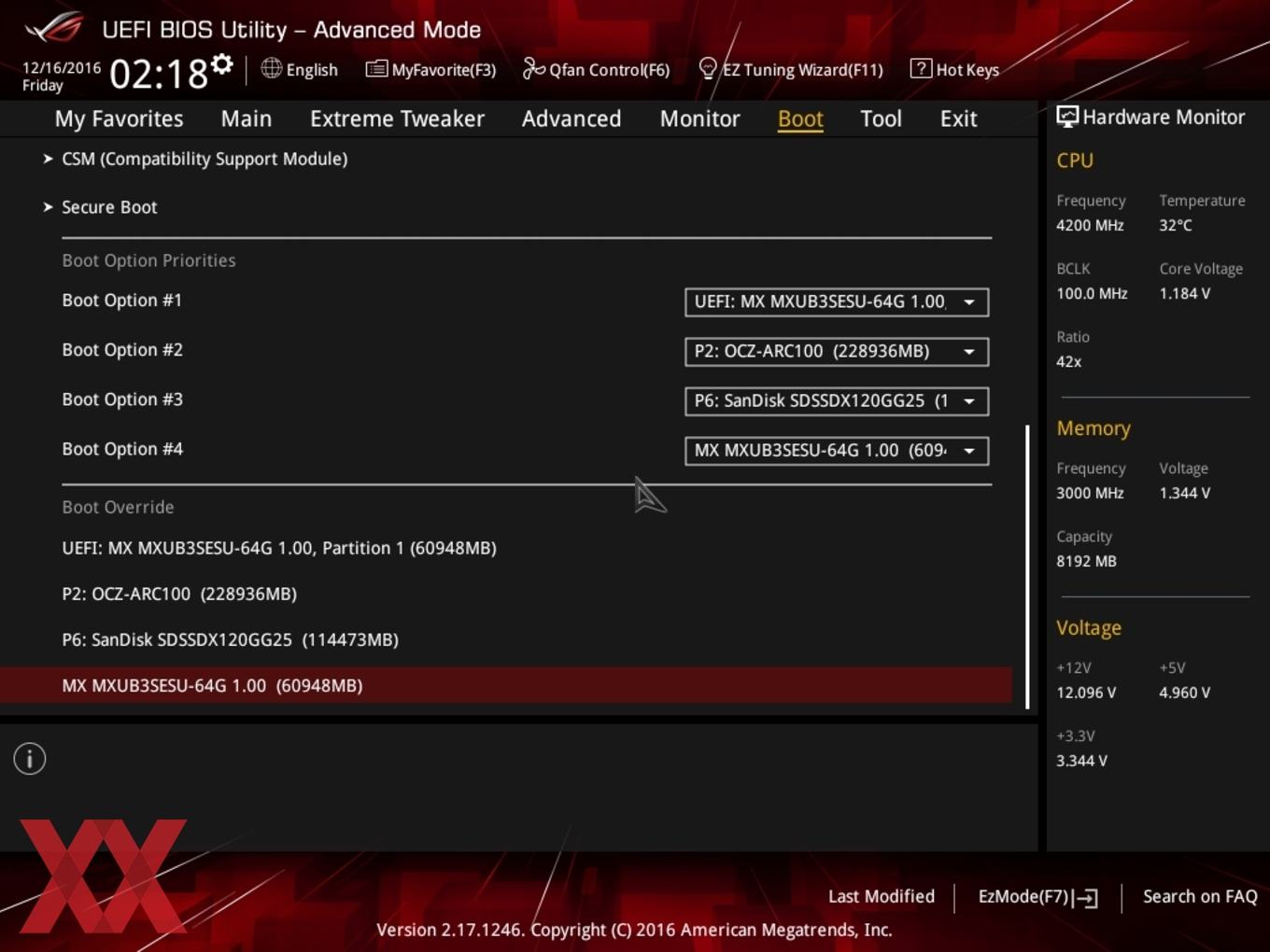Go to the Advanced tab

[571, 119]
